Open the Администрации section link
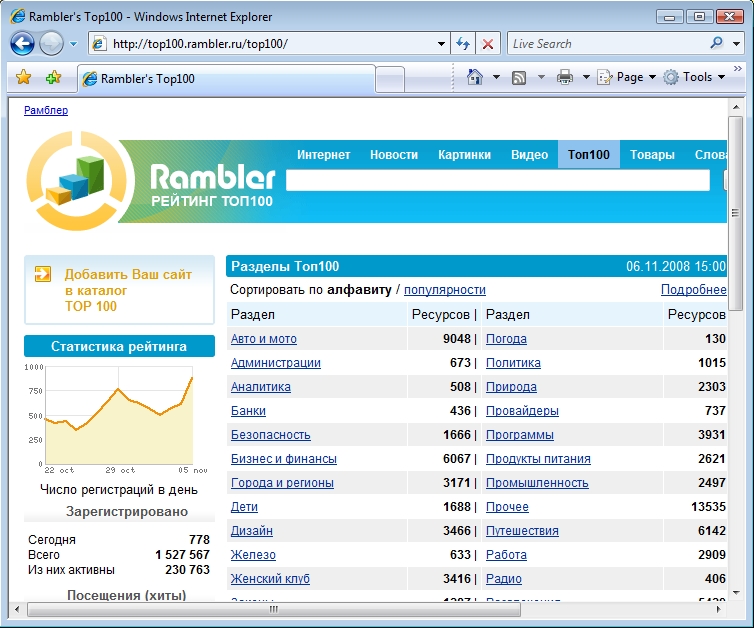This screenshot has height=628, width=754. 276,363
